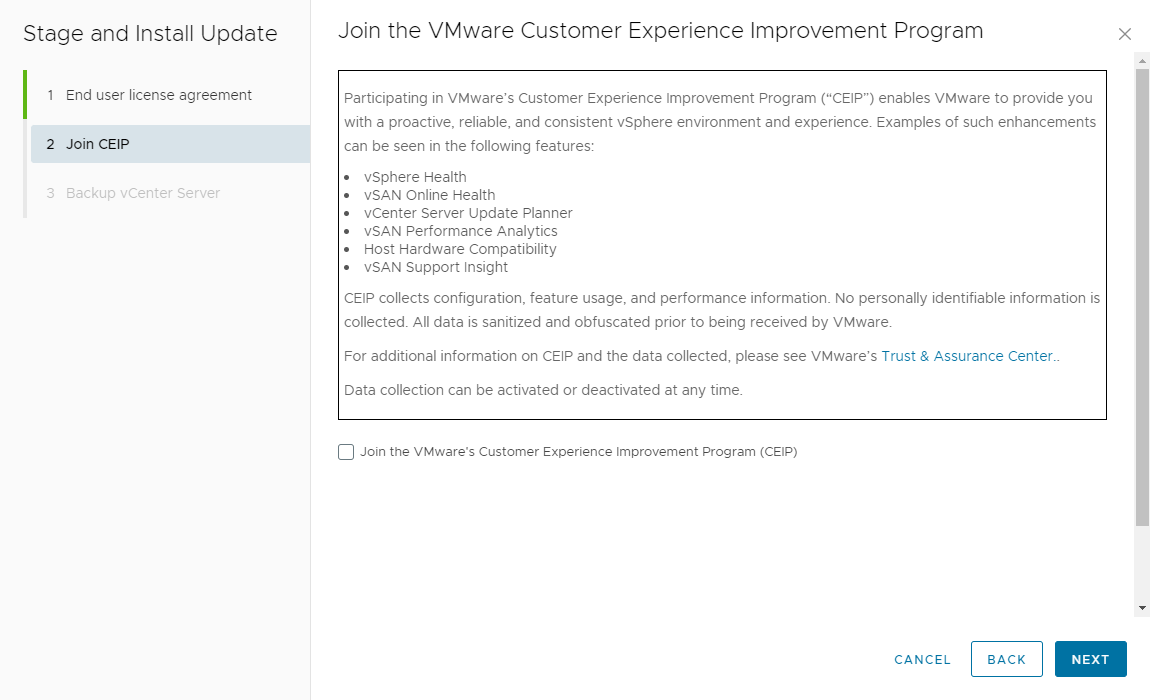Click the Stage and Install Update title
The height and width of the screenshot is (700, 1150).
pos(150,34)
